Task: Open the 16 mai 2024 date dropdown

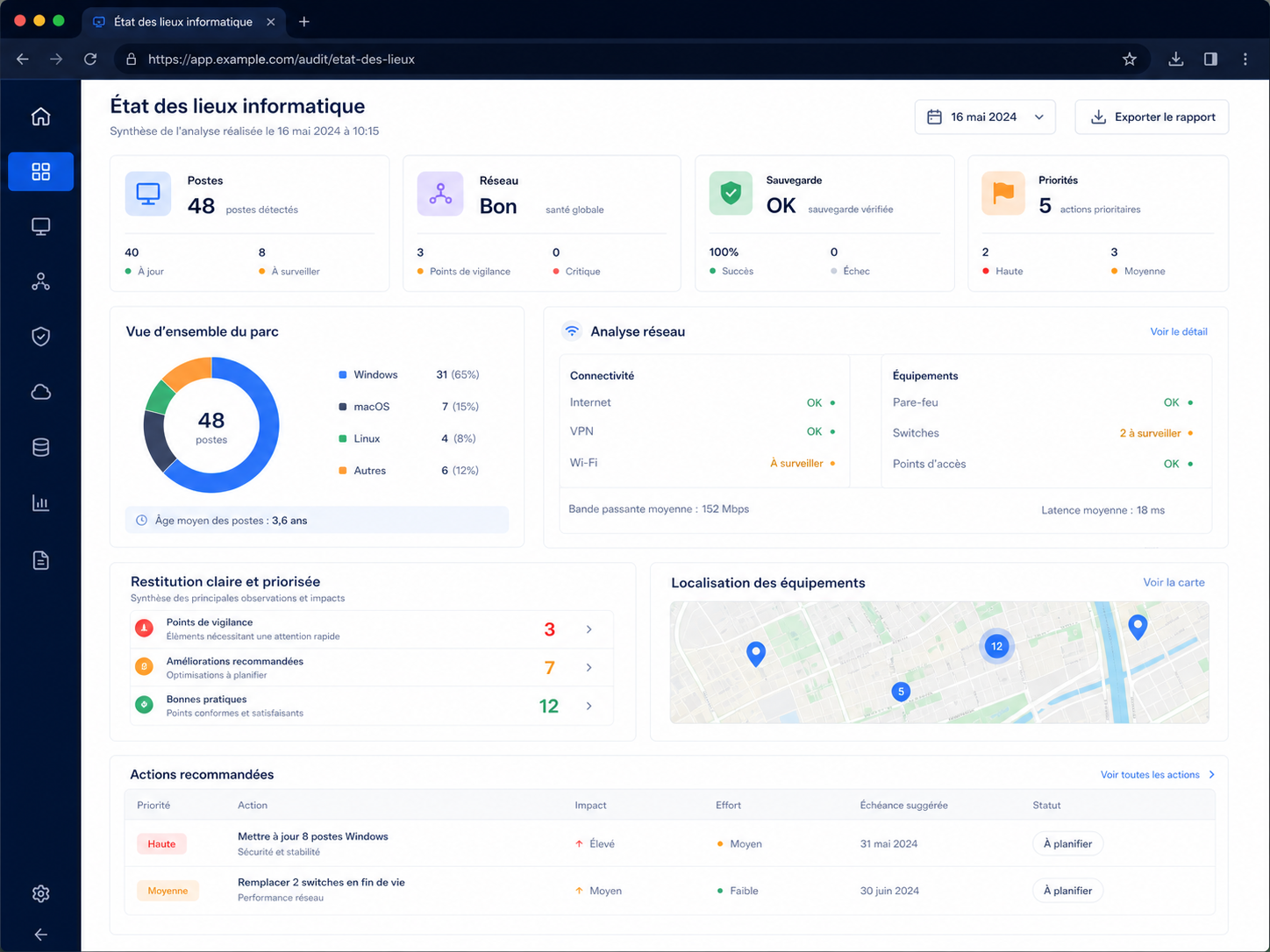Action: pyautogui.click(x=985, y=117)
